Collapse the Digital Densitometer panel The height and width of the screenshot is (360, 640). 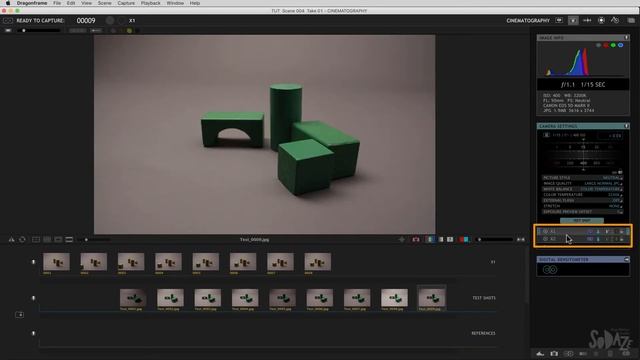tap(626, 259)
